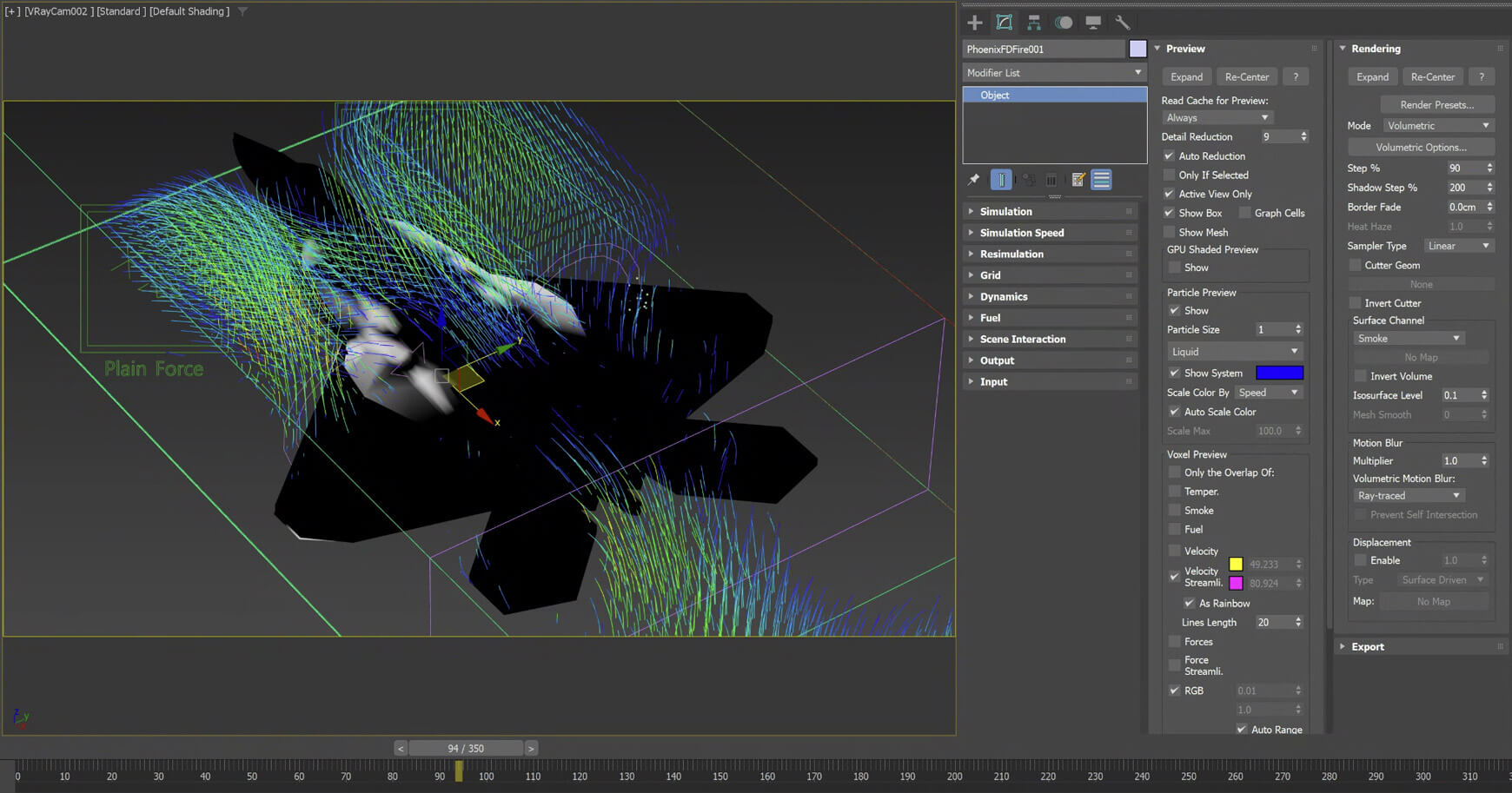Click the blue Show System color swatch
1512x793 pixels.
point(1279,373)
